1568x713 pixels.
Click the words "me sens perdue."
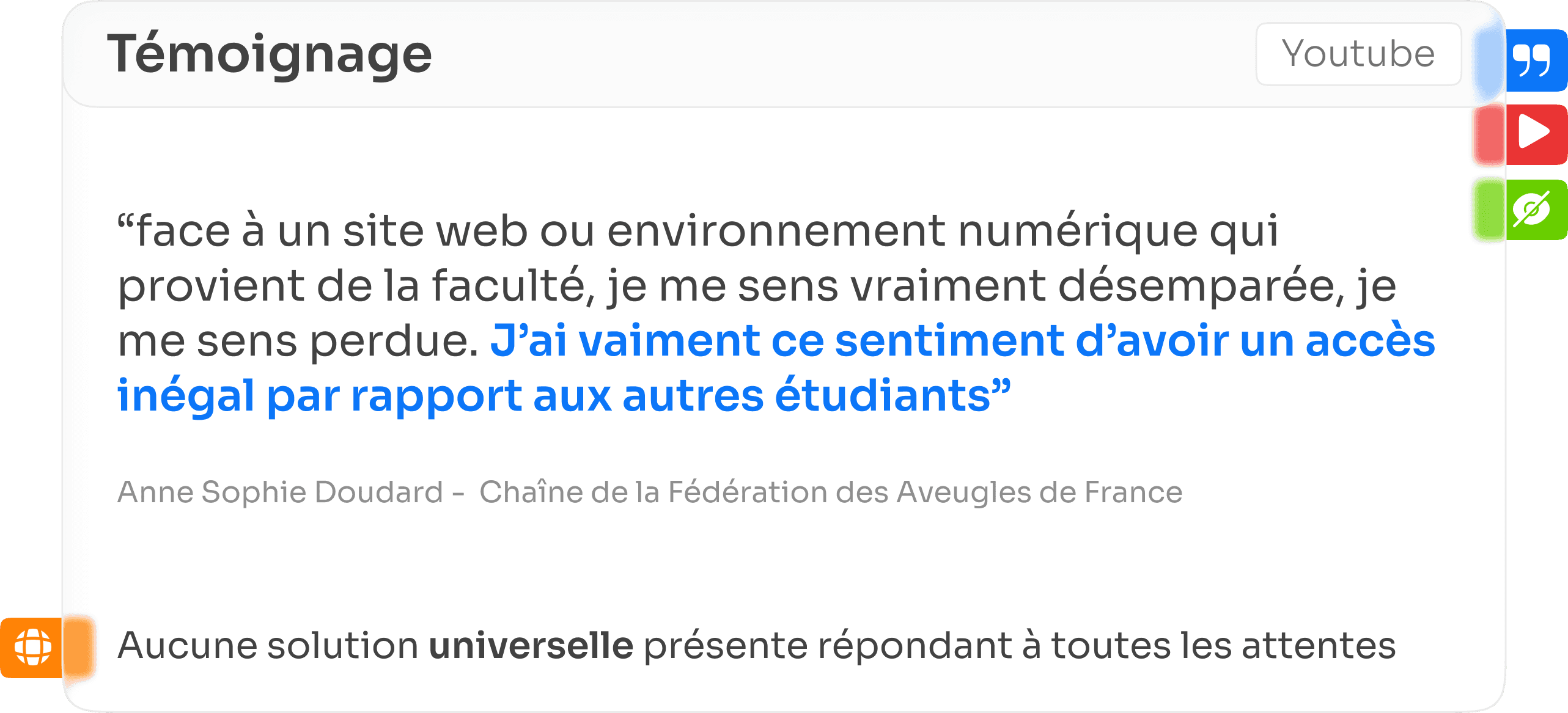tap(298, 341)
